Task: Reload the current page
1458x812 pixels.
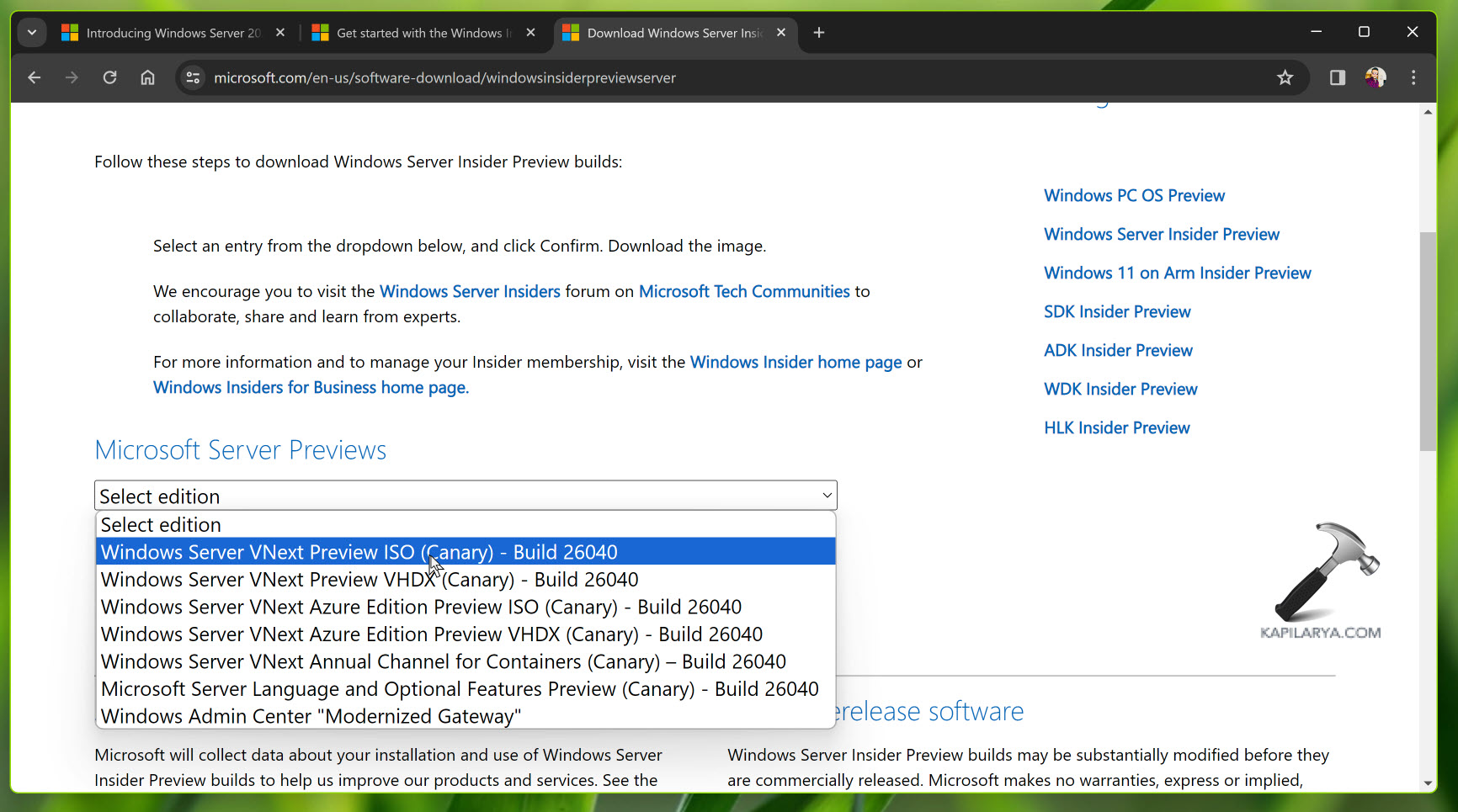Action: pyautogui.click(x=109, y=77)
